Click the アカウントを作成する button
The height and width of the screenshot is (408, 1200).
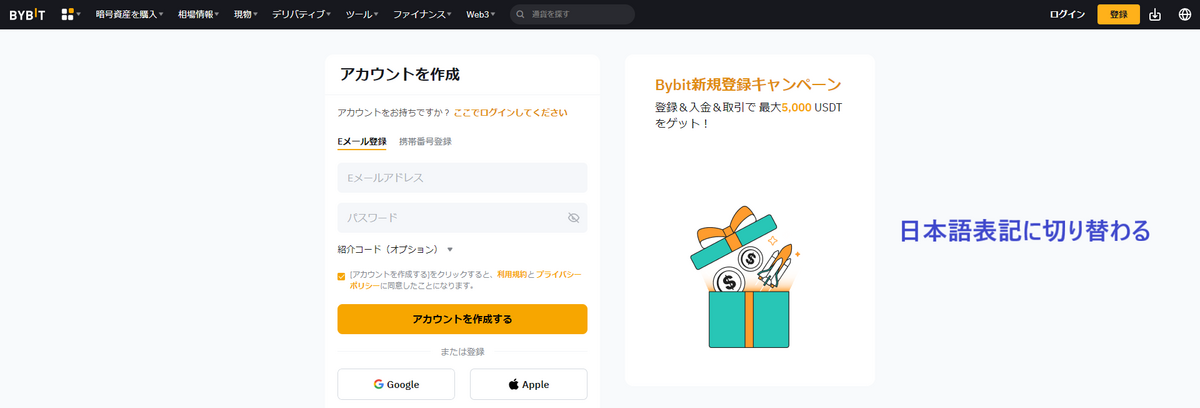[462, 319]
